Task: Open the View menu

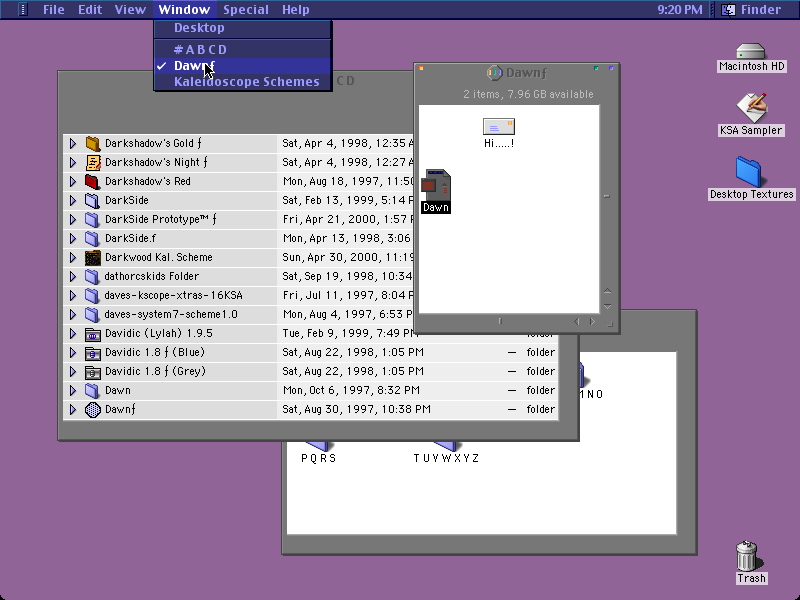Action: (130, 9)
